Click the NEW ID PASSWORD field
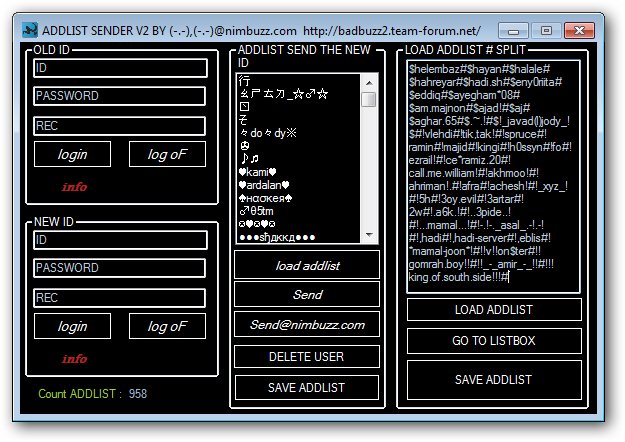This screenshot has width=625, height=442. [120, 267]
